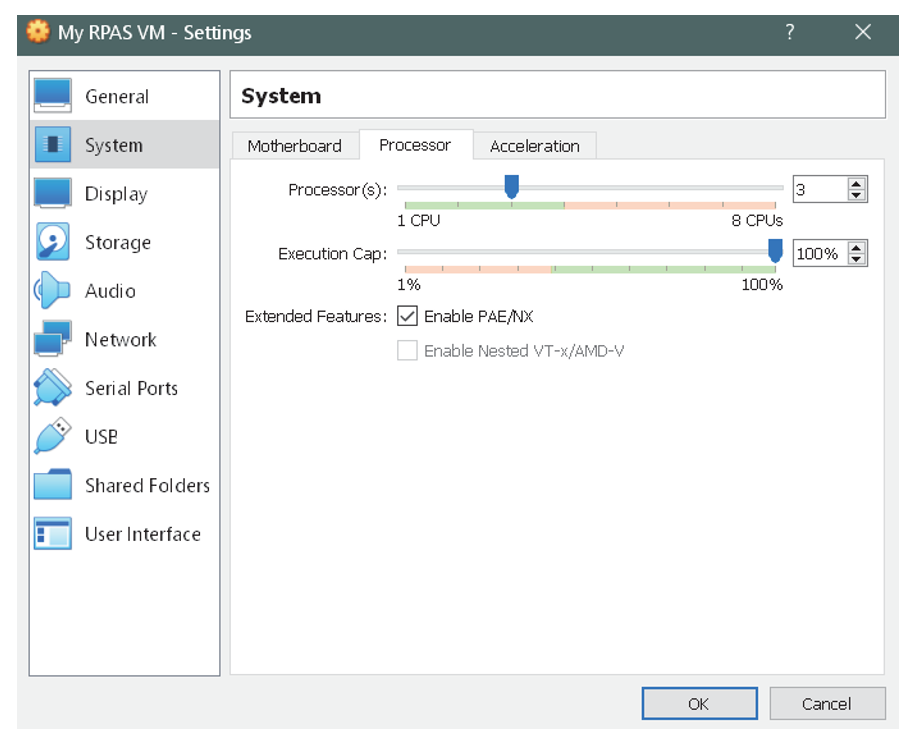
Task: Click the Enable Nested VT-x/AMD-V checkbox
Action: (407, 351)
